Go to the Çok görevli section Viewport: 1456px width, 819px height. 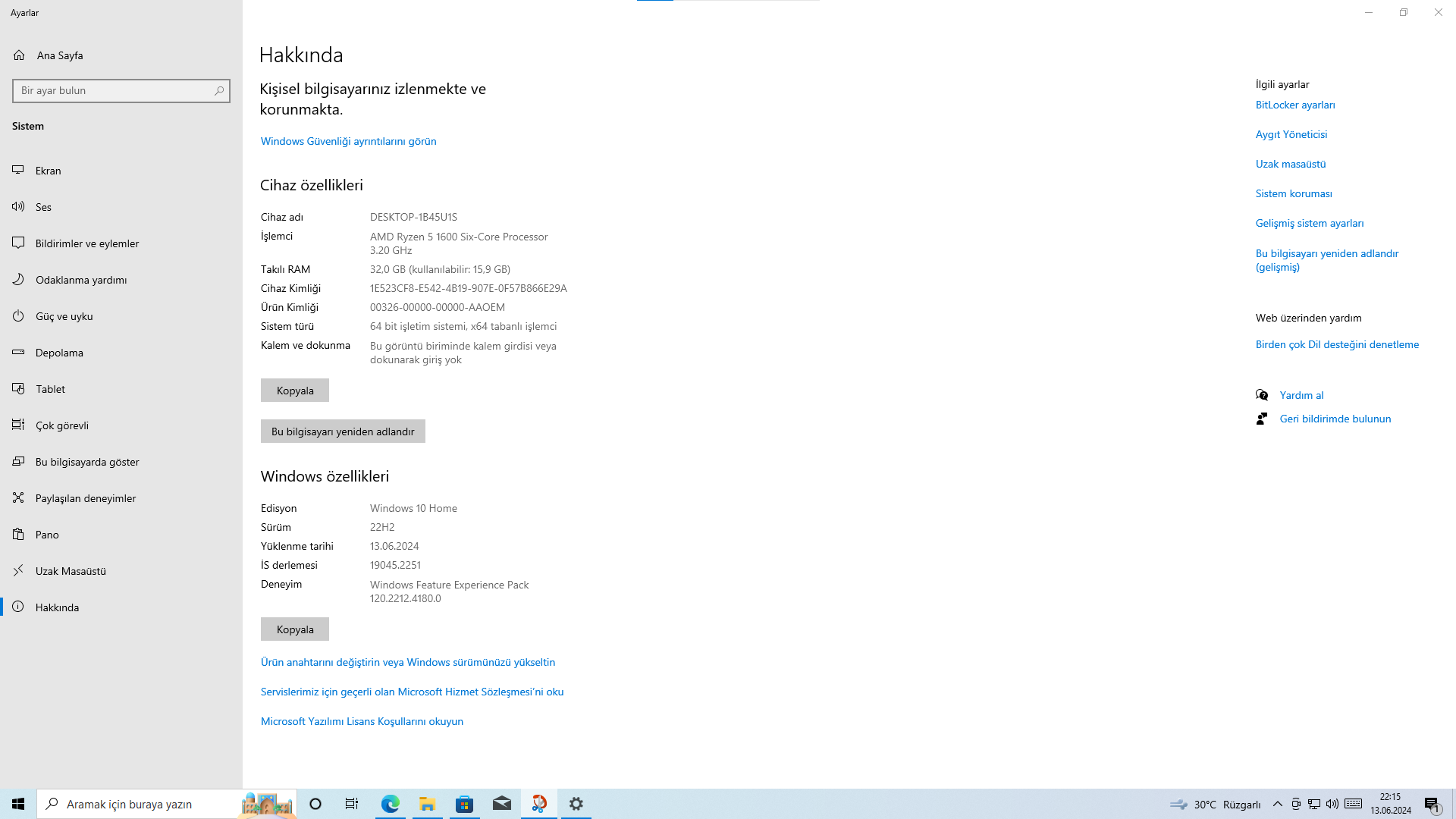(62, 425)
